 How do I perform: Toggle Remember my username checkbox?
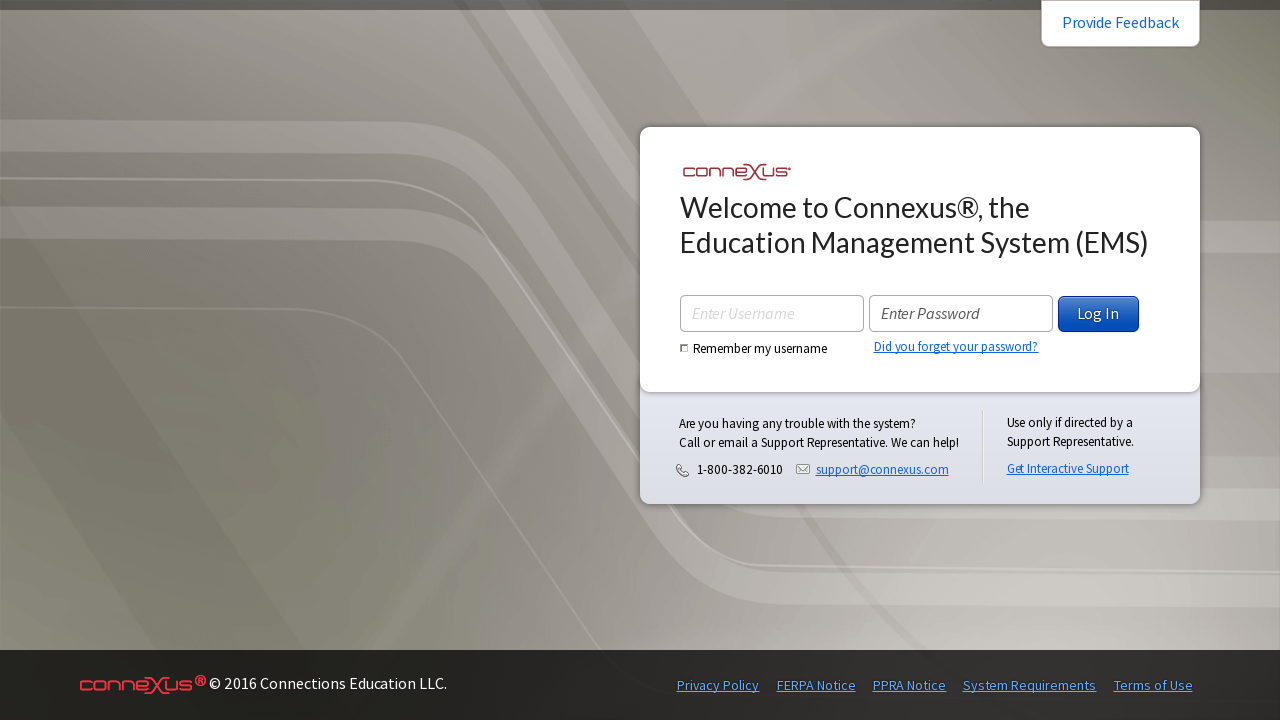point(684,348)
